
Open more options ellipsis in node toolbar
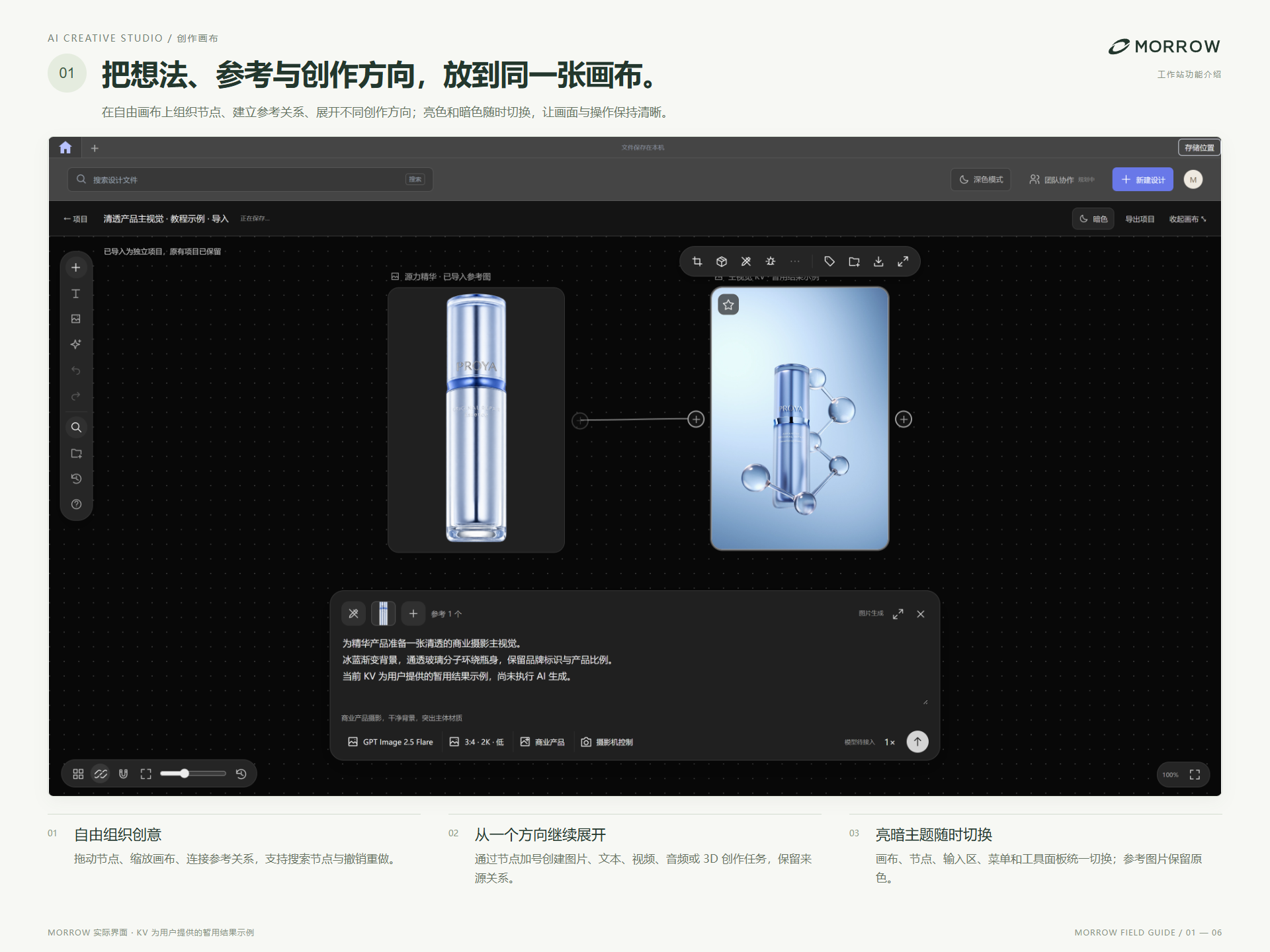[795, 262]
